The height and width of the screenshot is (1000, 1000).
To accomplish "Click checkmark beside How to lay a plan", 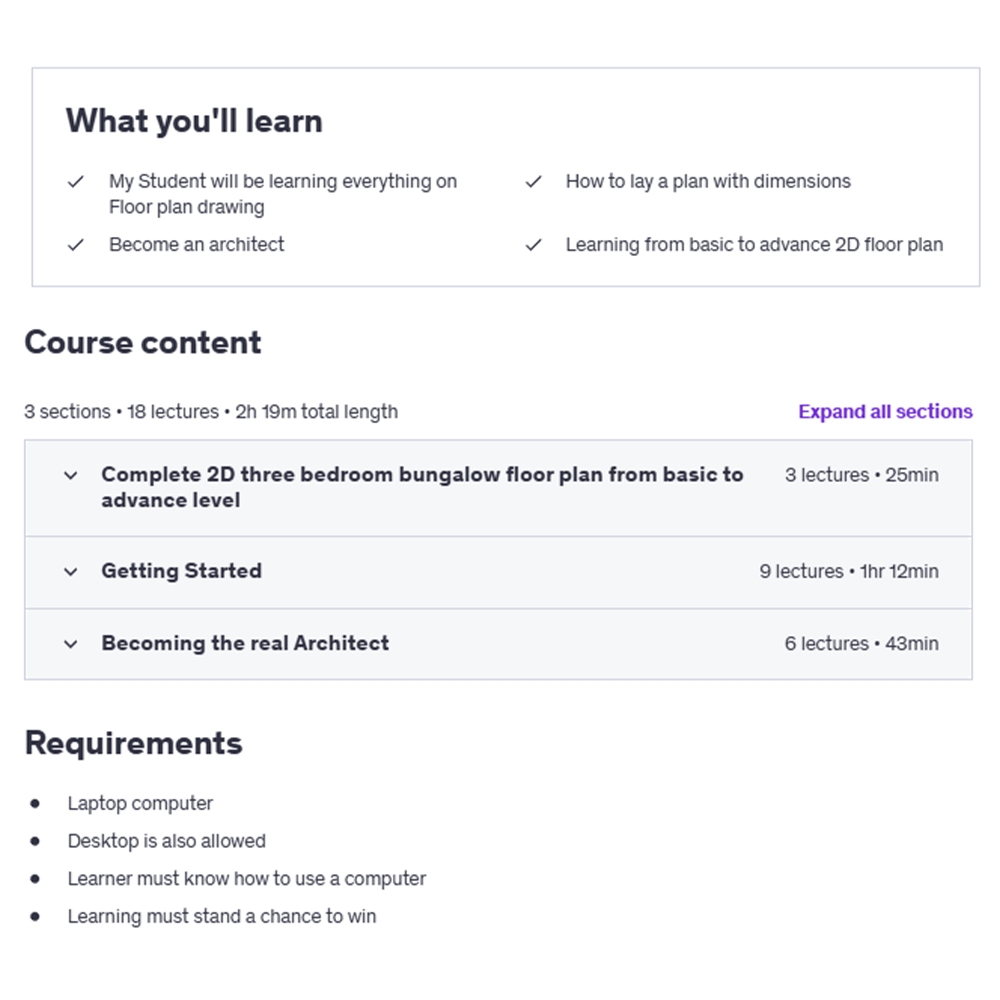I will click(533, 182).
